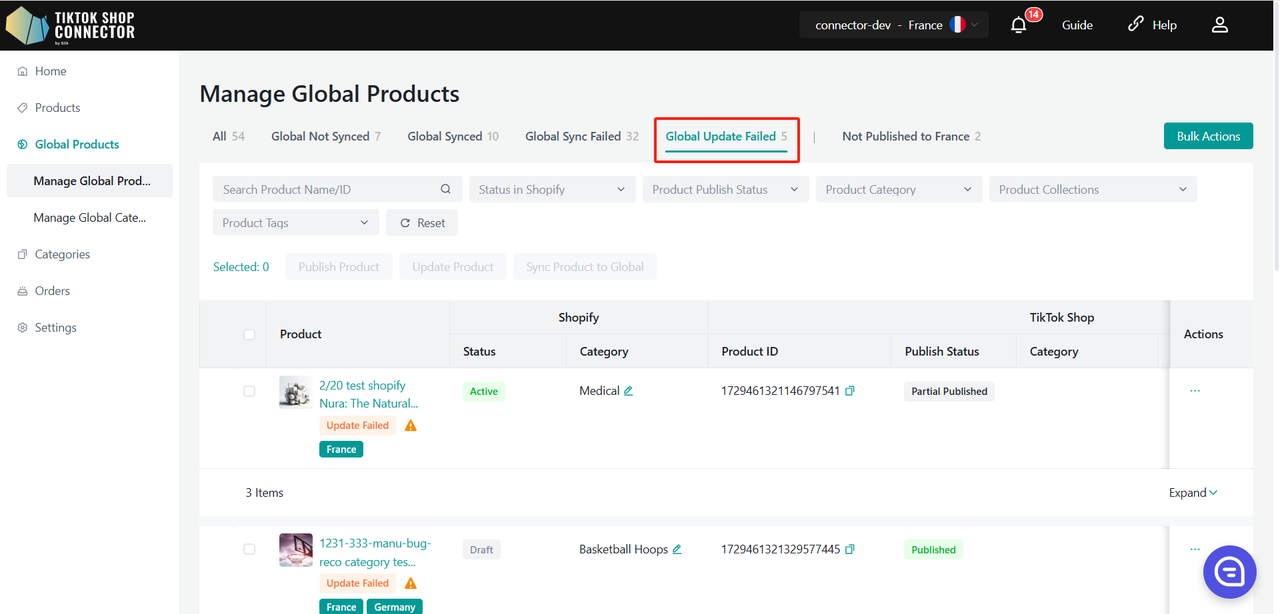Open the Status in Shopify dropdown
This screenshot has height=614, width=1280.
click(551, 189)
